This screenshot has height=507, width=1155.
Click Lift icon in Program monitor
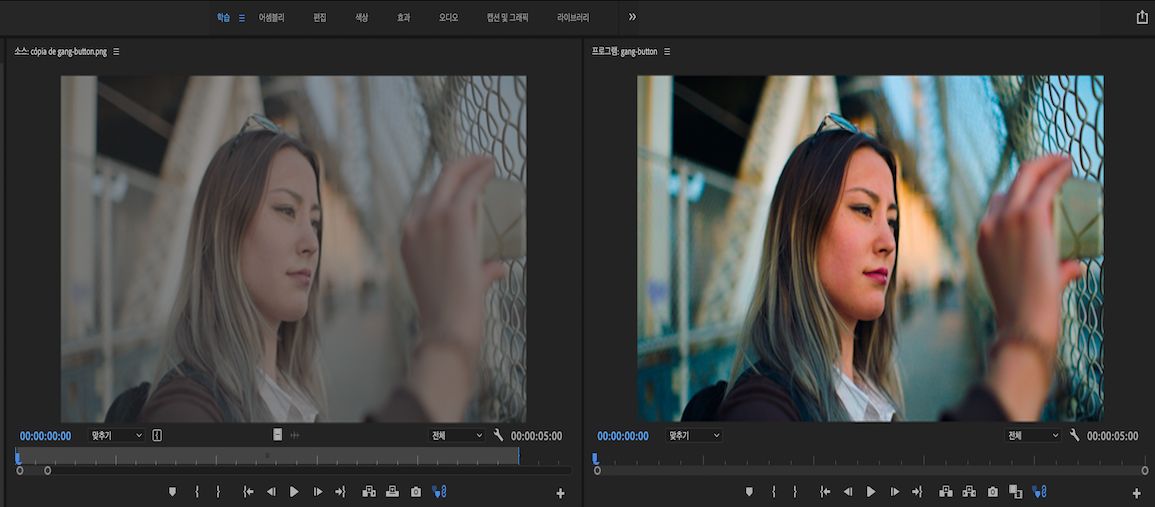pyautogui.click(x=945, y=491)
